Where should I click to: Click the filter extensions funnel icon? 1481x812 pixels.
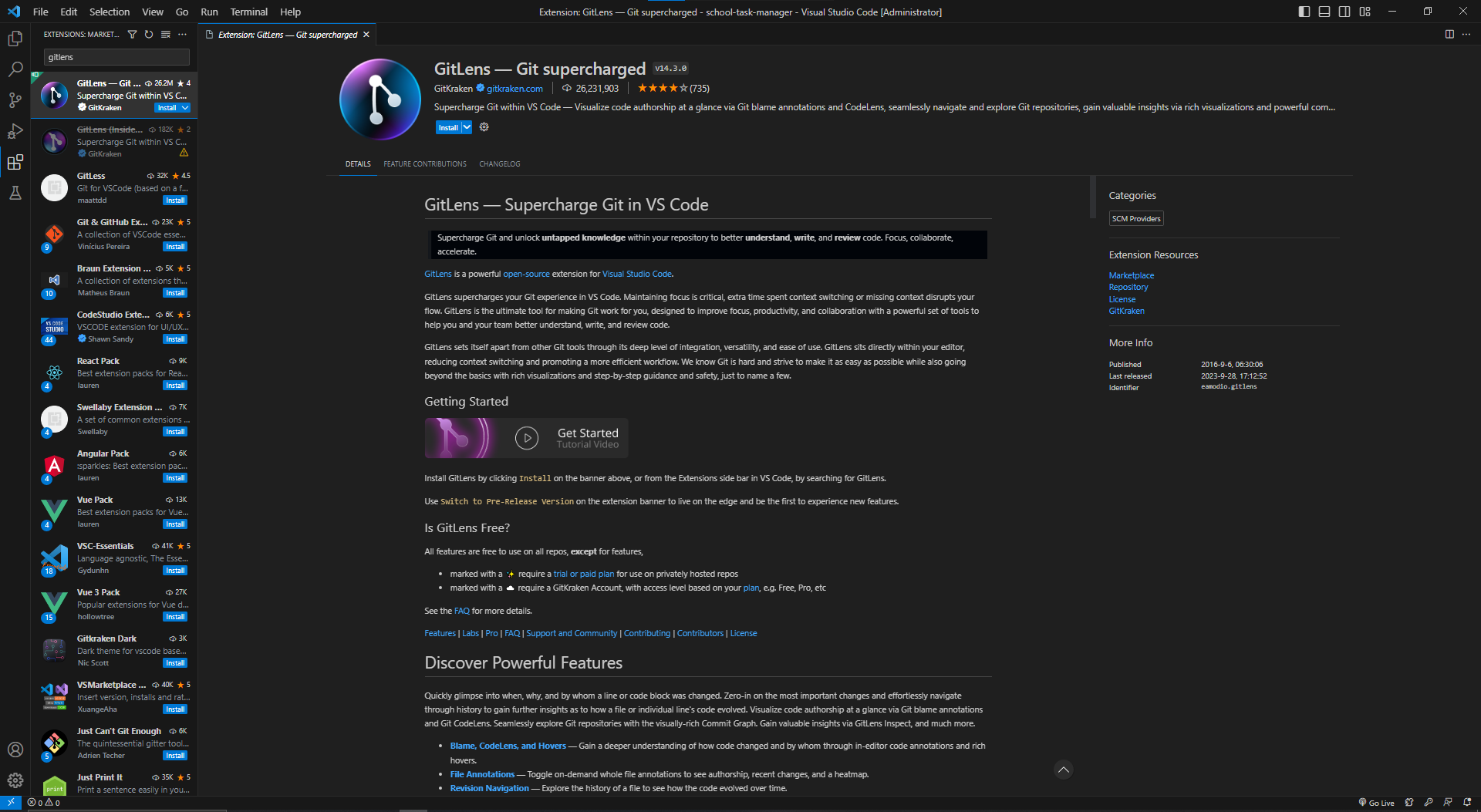pyautogui.click(x=132, y=35)
